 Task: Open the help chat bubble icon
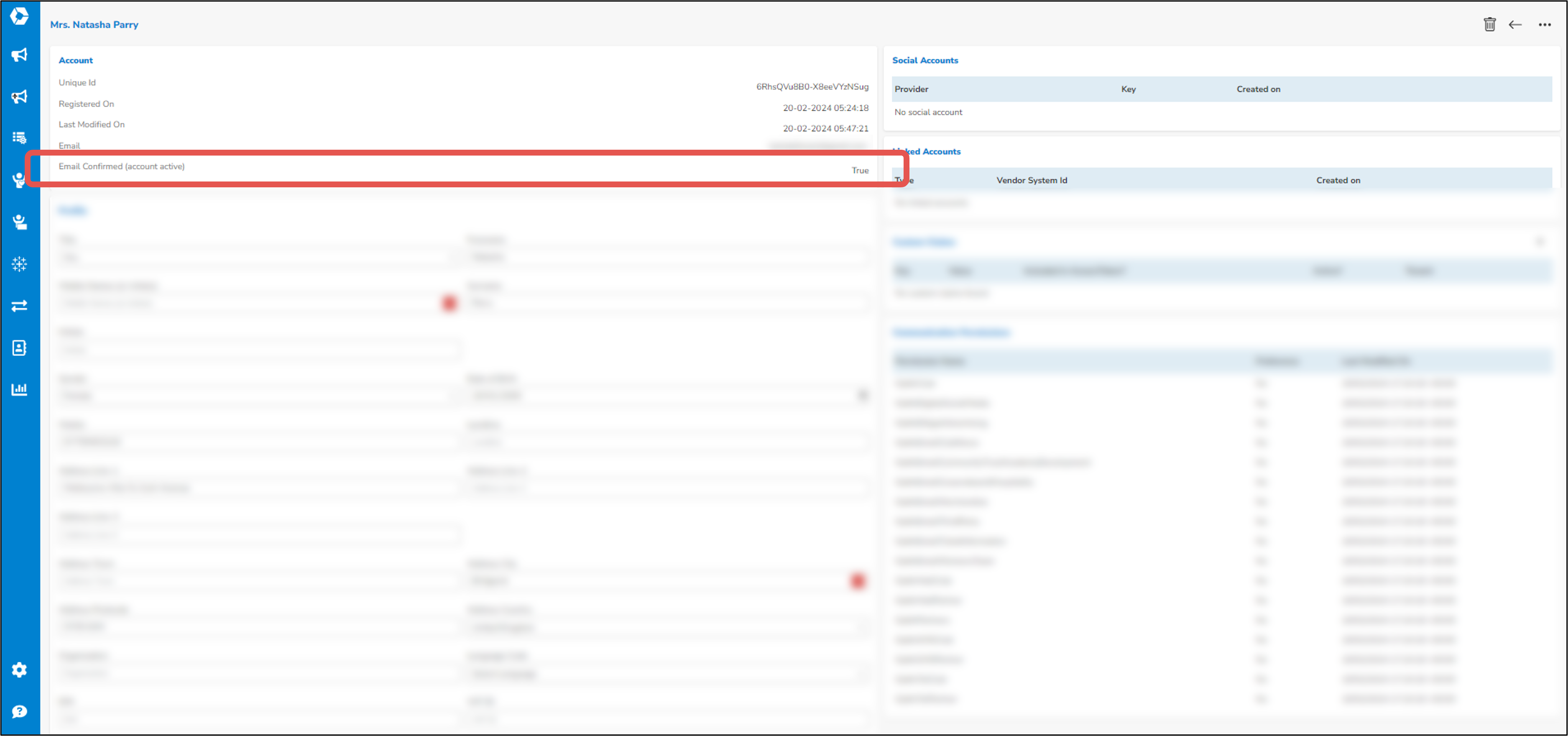20,711
